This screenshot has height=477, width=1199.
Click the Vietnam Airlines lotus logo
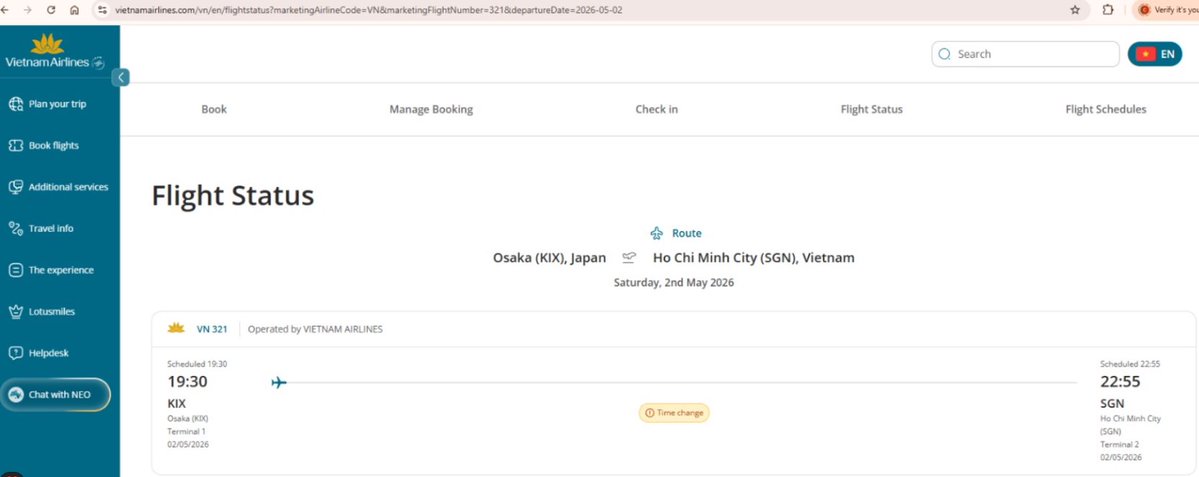pyautogui.click(x=54, y=52)
